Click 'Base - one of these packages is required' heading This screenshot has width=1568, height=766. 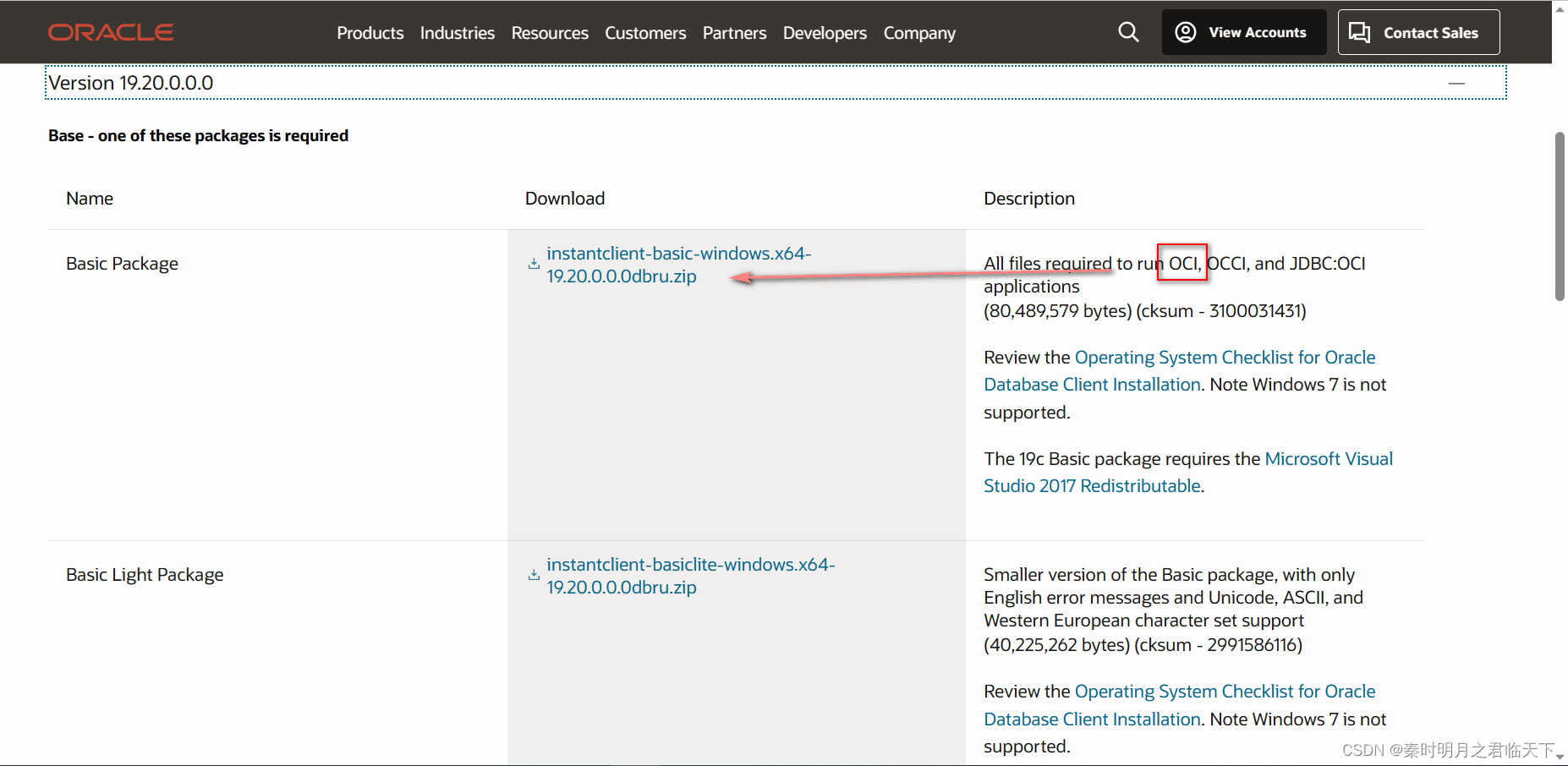pyautogui.click(x=199, y=136)
